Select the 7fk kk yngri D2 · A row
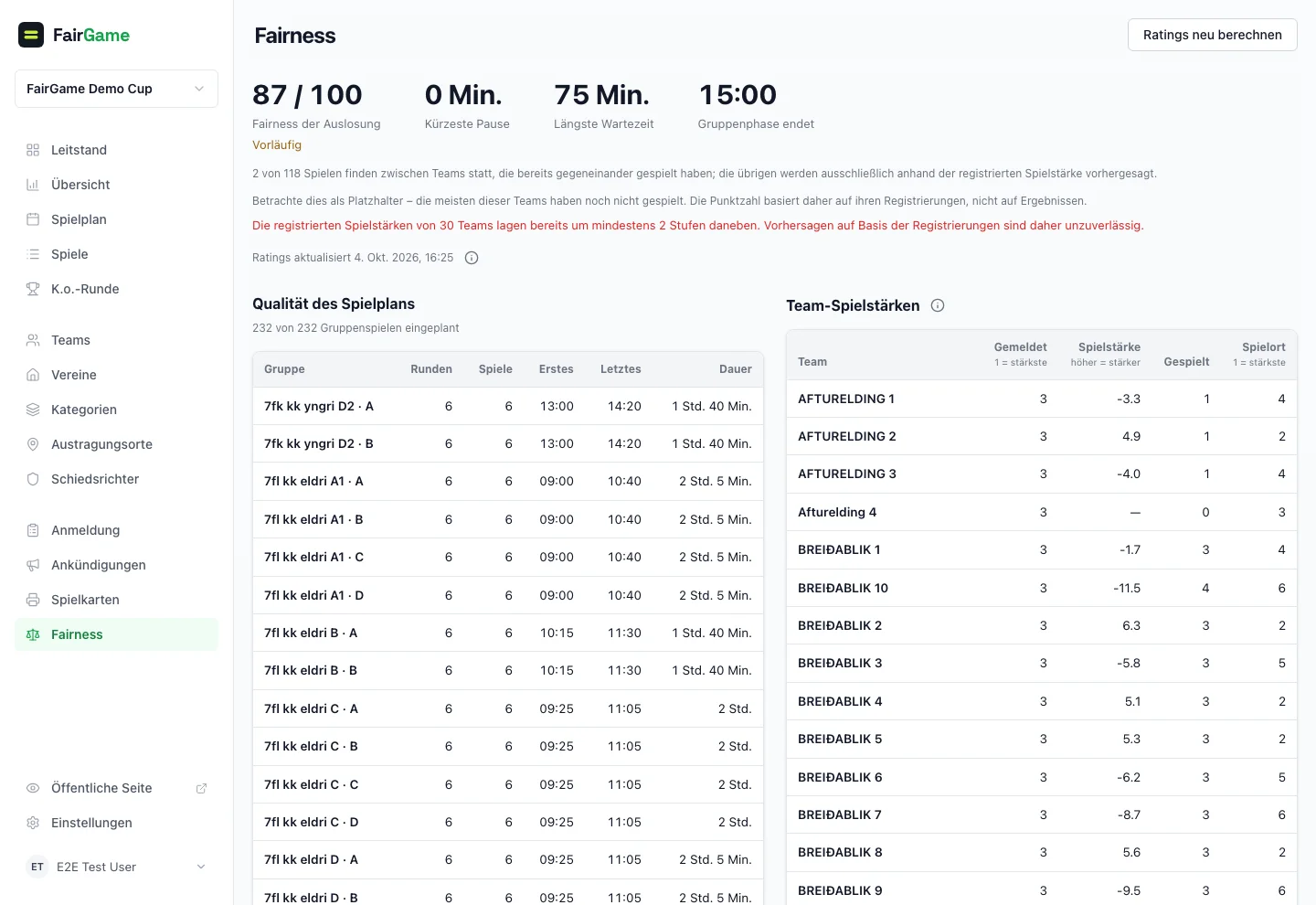Viewport: 1316px width, 905px height. click(x=508, y=406)
